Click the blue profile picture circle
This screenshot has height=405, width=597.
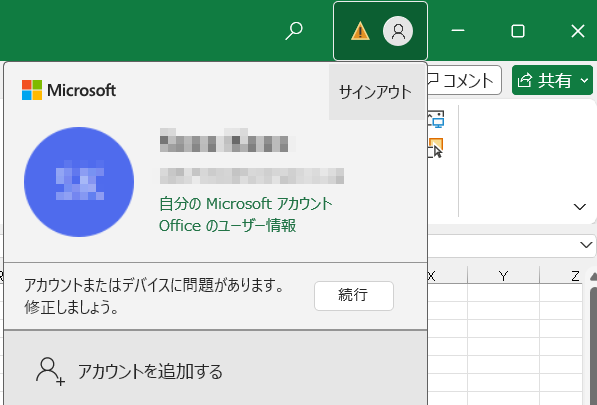(79, 182)
